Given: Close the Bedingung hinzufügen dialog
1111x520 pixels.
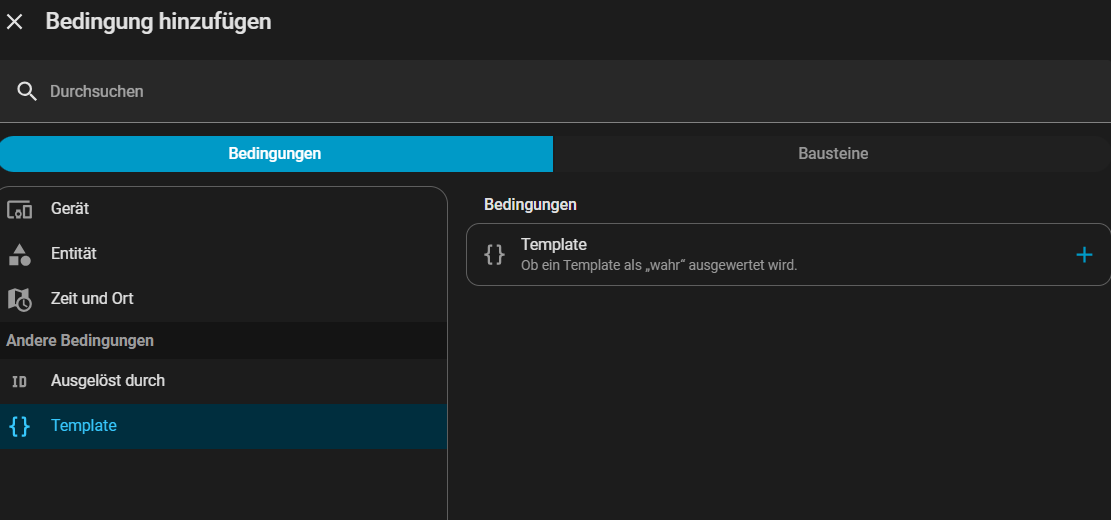Looking at the screenshot, I should (15, 22).
